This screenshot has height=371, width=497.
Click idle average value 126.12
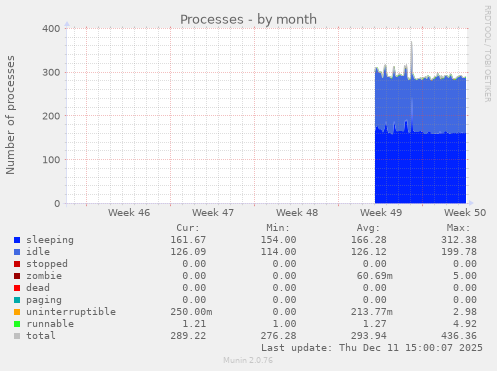(x=369, y=252)
